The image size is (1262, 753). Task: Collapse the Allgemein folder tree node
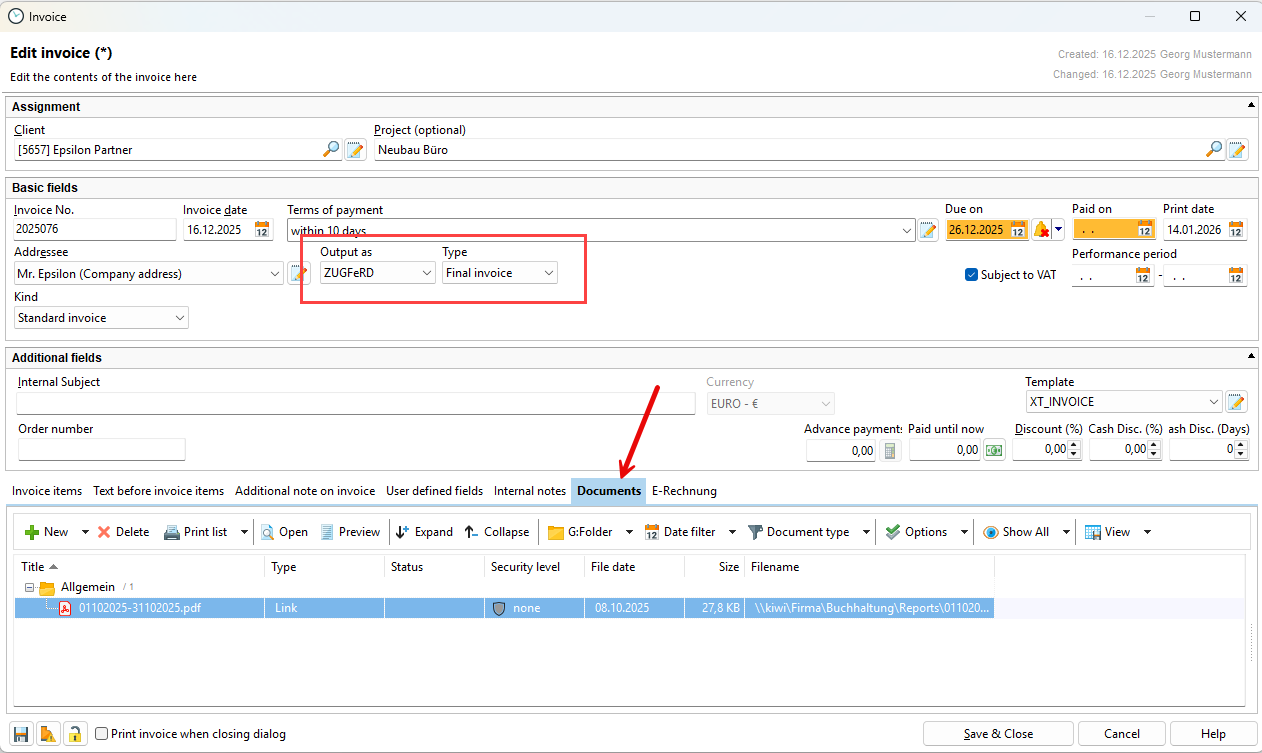29,587
